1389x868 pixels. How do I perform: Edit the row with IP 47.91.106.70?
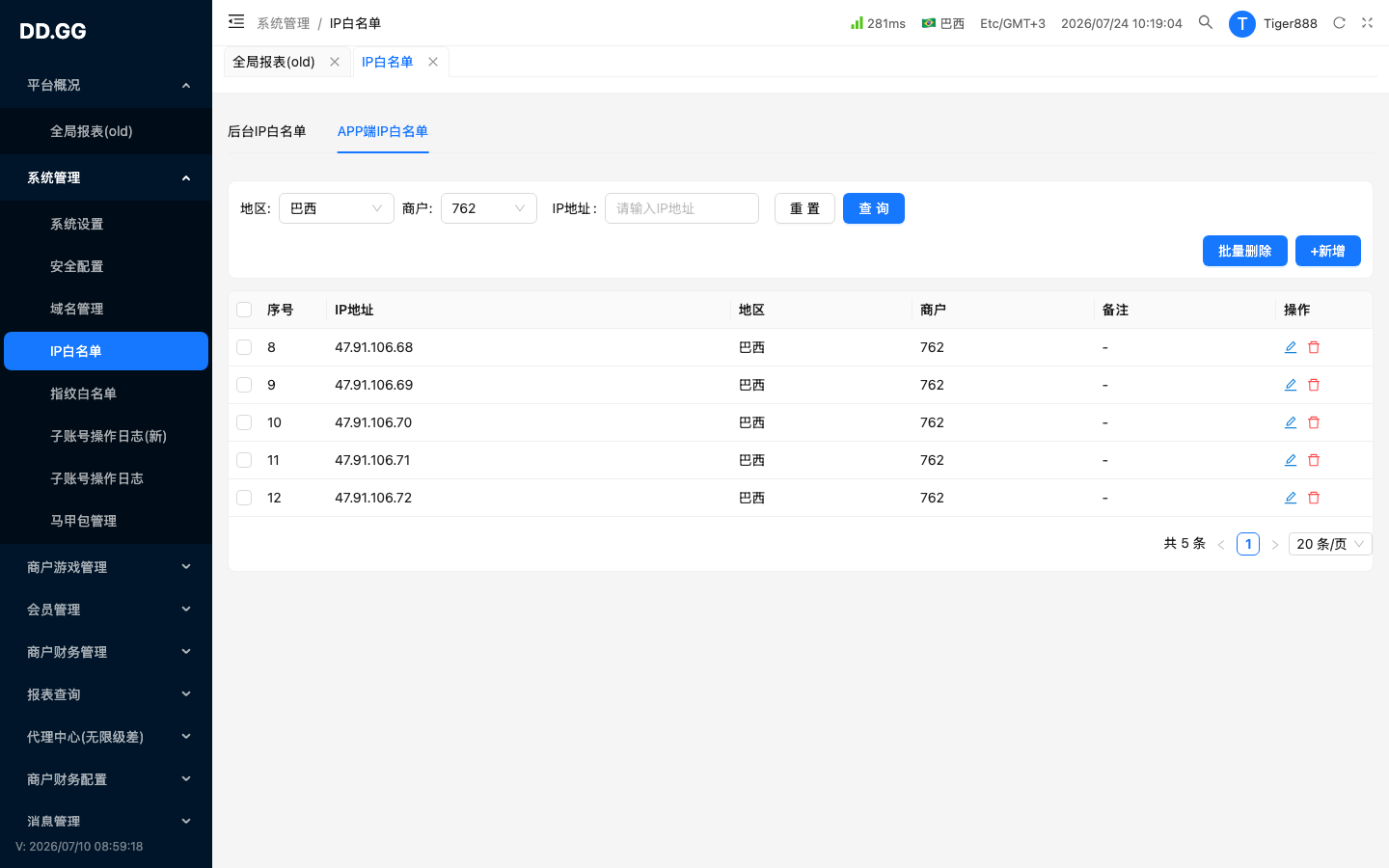tap(1291, 422)
